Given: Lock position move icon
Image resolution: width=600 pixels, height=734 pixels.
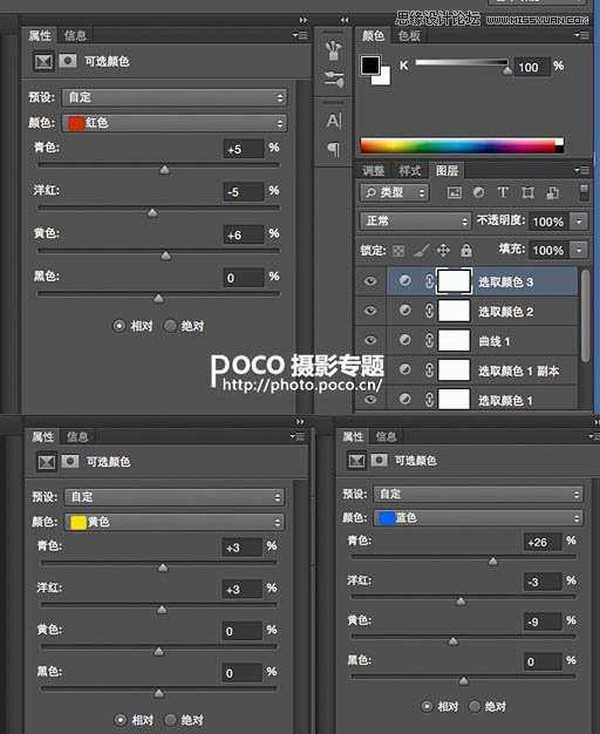Looking at the screenshot, I should pos(443,250).
